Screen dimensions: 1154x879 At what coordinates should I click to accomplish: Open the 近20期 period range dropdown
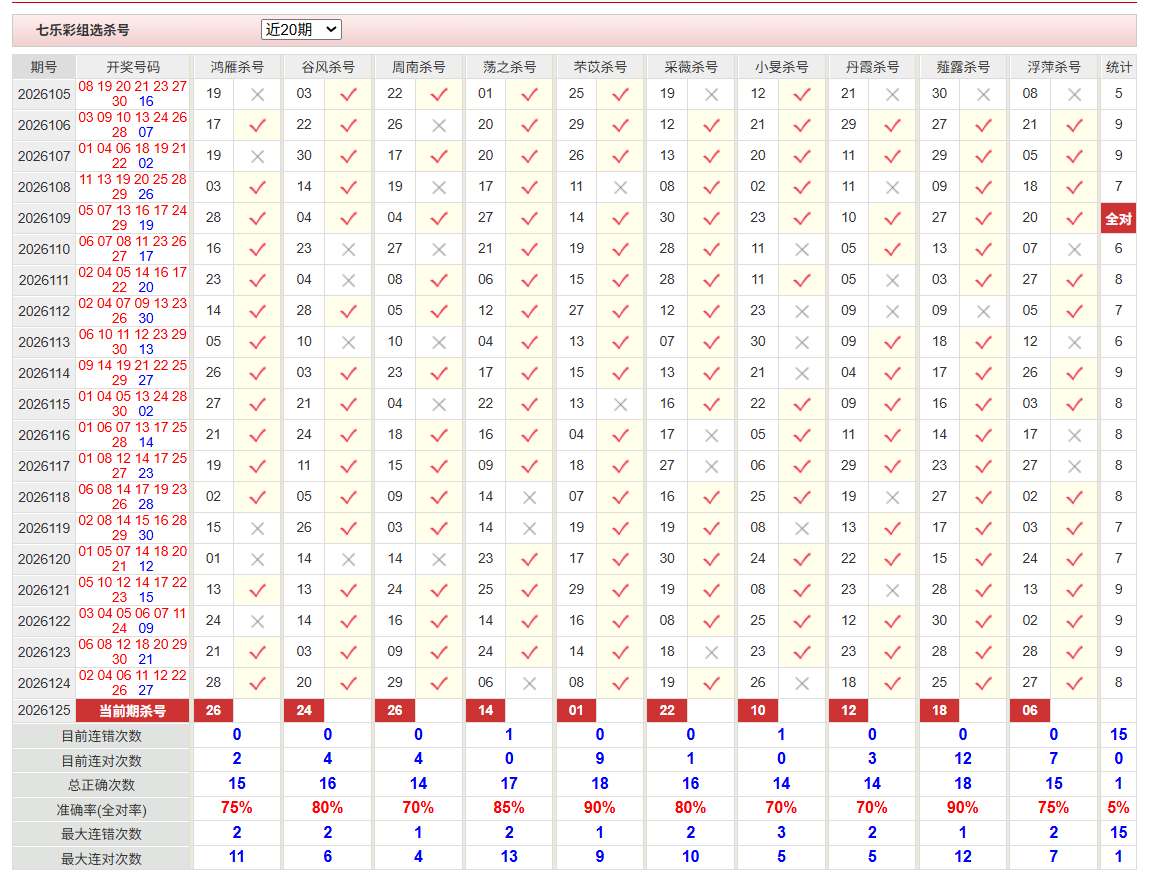click(301, 29)
